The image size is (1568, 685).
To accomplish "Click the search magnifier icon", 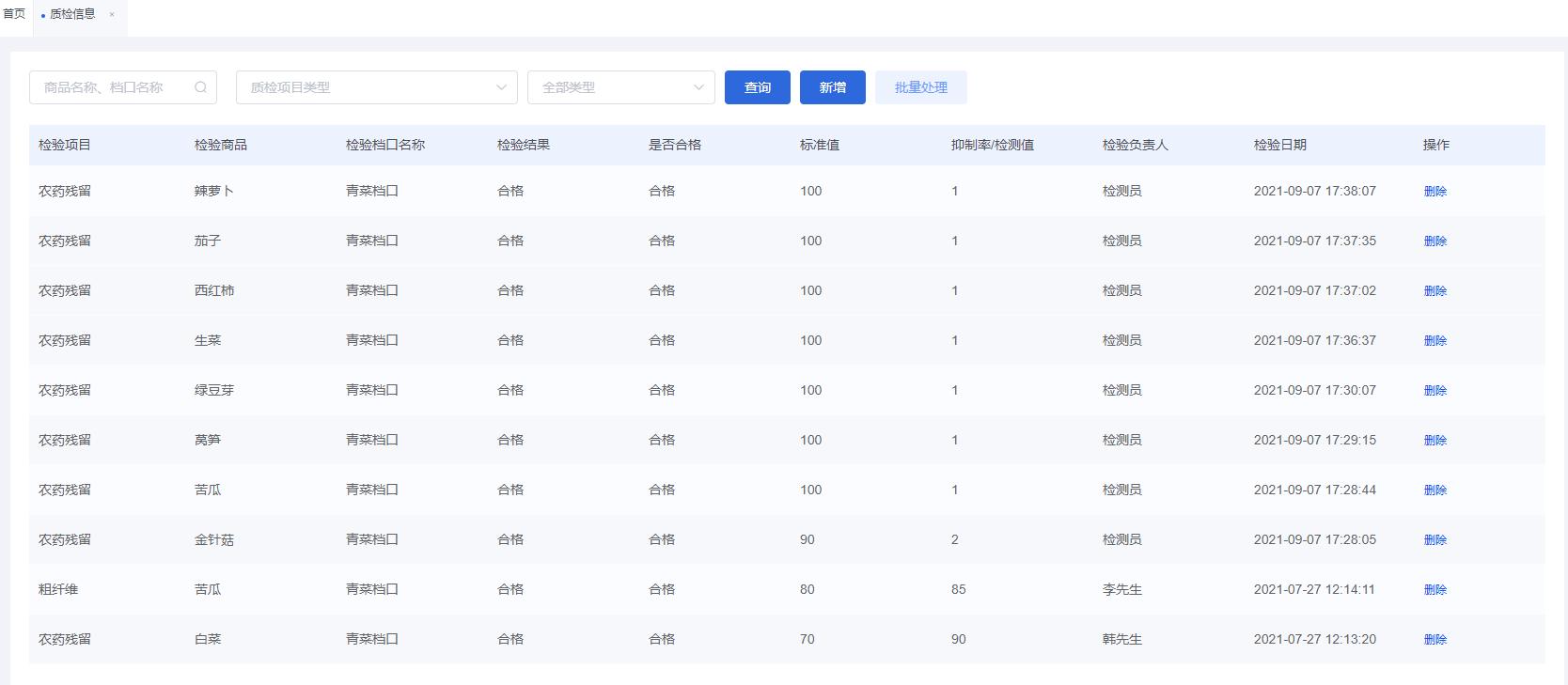I will tap(200, 87).
